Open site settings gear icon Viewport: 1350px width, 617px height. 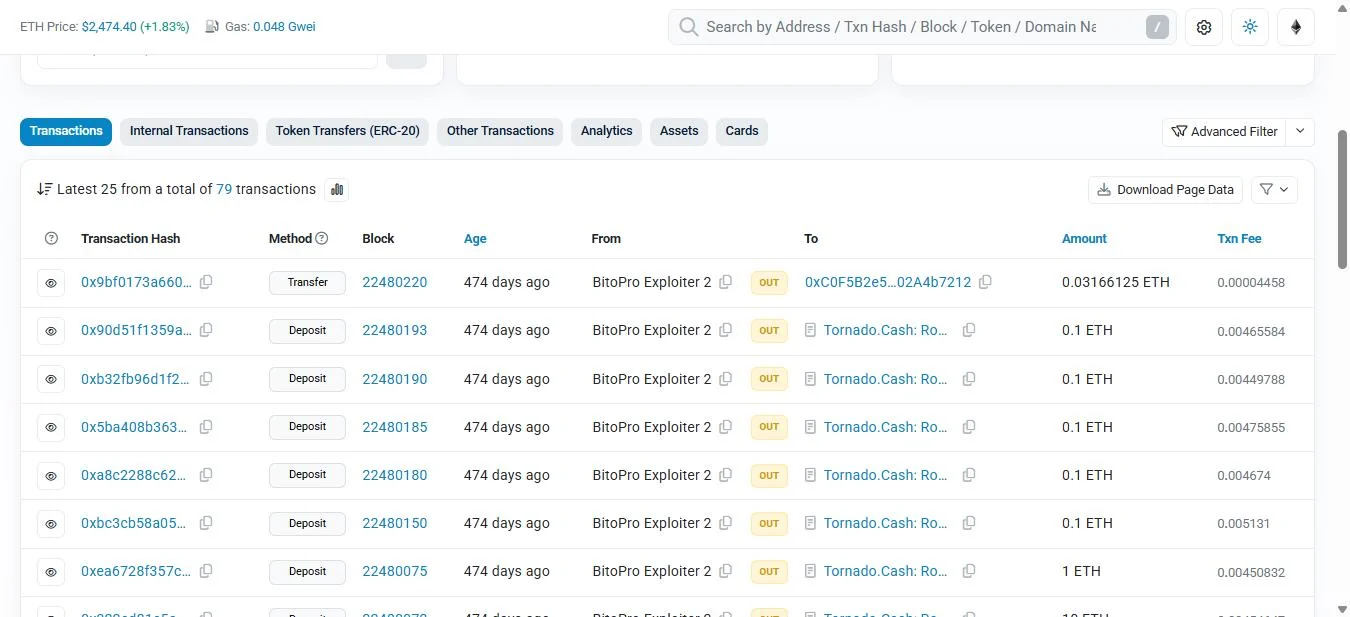[1204, 27]
